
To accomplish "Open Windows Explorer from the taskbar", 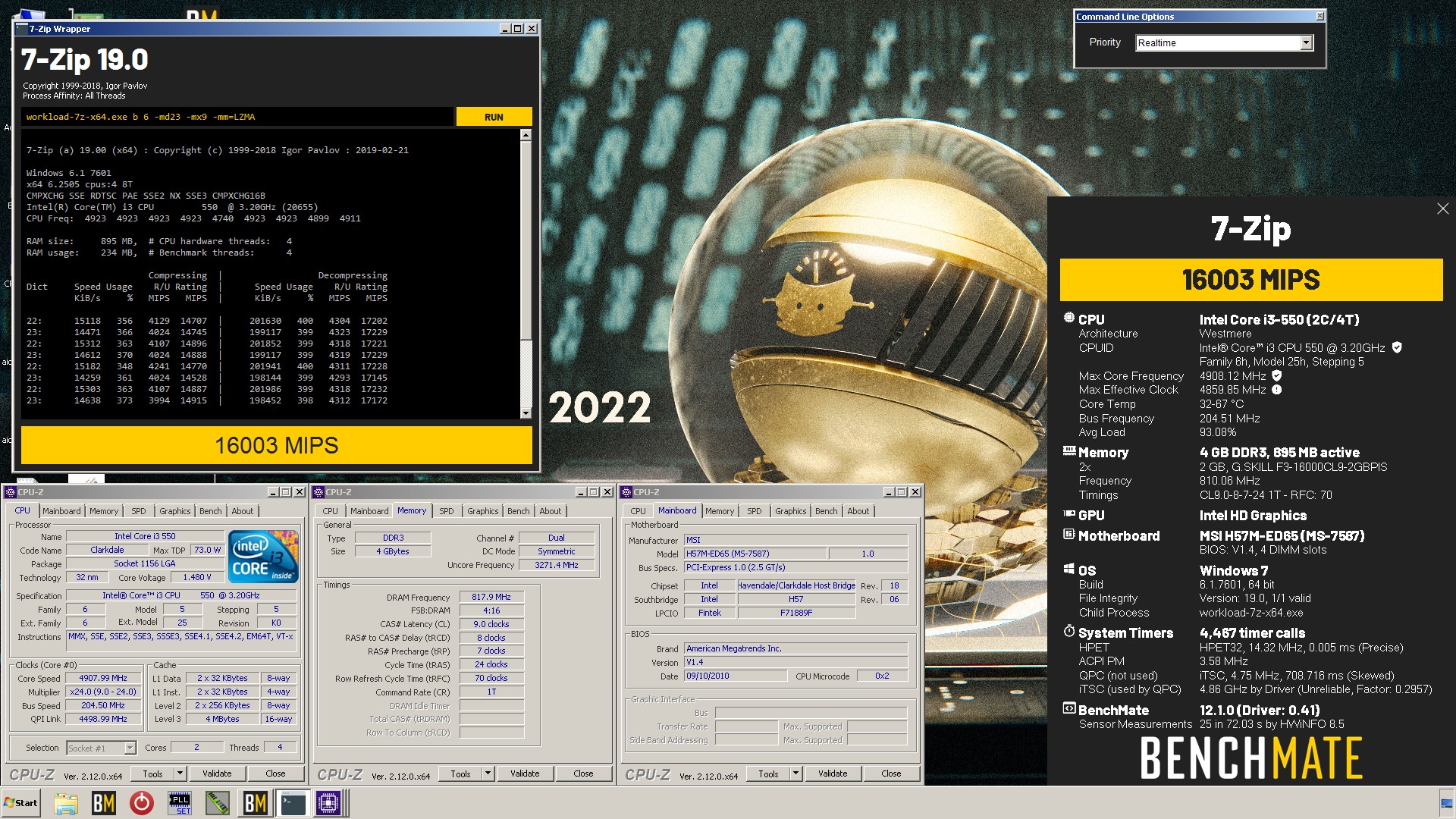I will (x=66, y=803).
